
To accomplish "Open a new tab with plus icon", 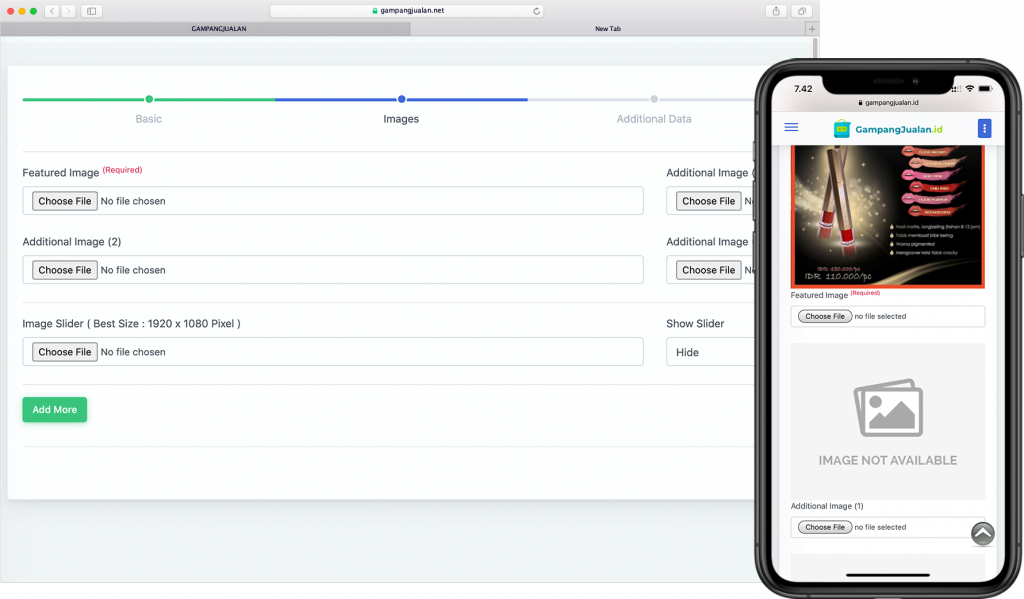I will [x=811, y=29].
